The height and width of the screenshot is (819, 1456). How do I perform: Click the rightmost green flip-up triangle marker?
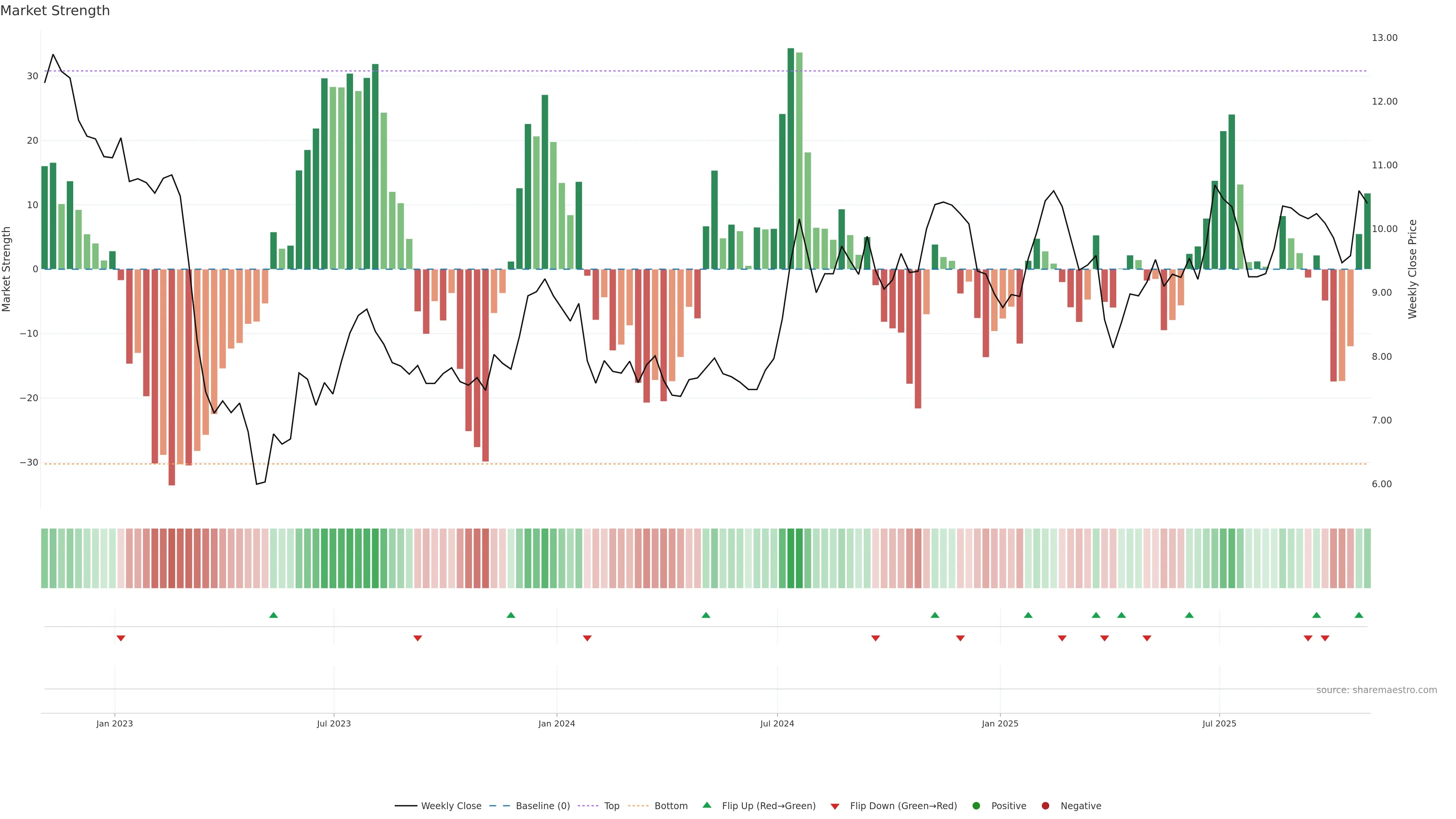[1359, 615]
